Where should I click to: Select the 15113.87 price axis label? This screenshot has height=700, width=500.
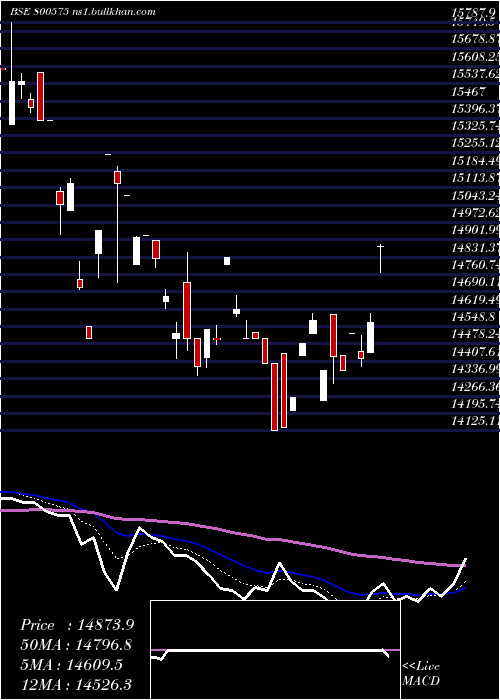point(475,178)
